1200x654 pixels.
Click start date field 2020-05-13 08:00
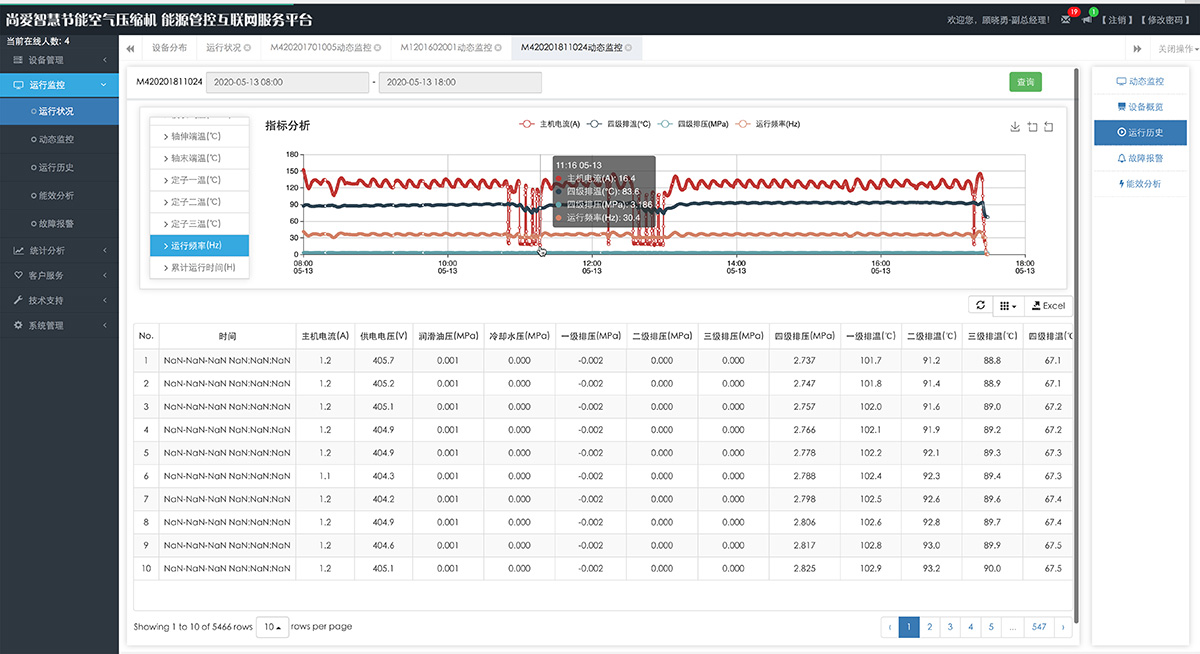287,82
